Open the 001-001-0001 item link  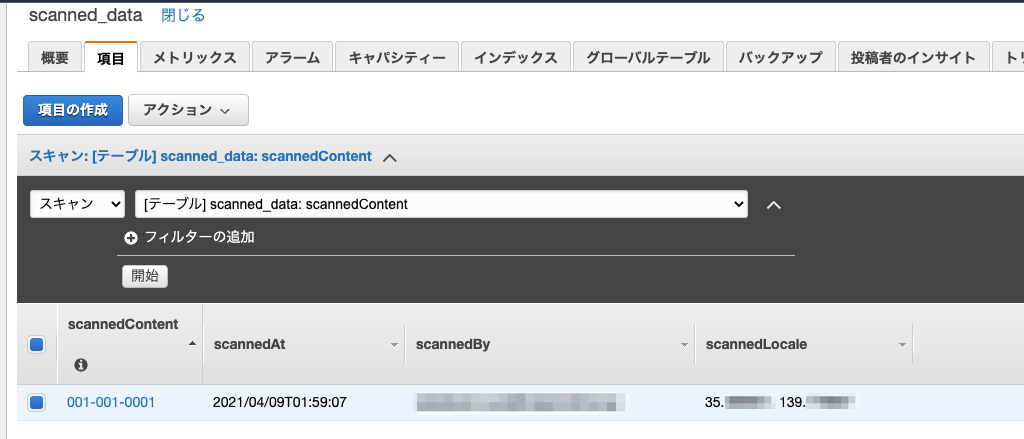tap(111, 403)
